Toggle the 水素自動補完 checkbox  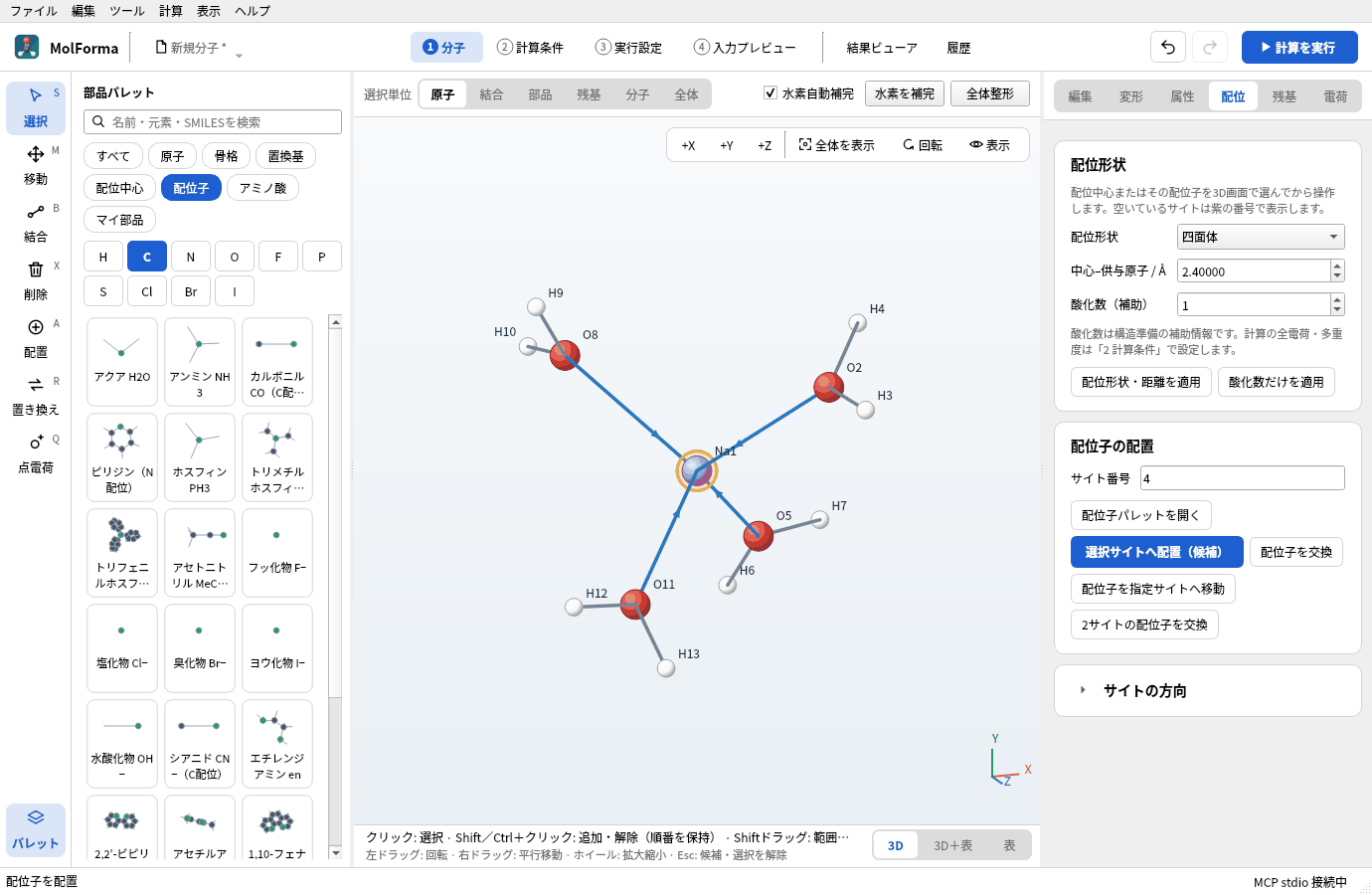[x=770, y=92]
